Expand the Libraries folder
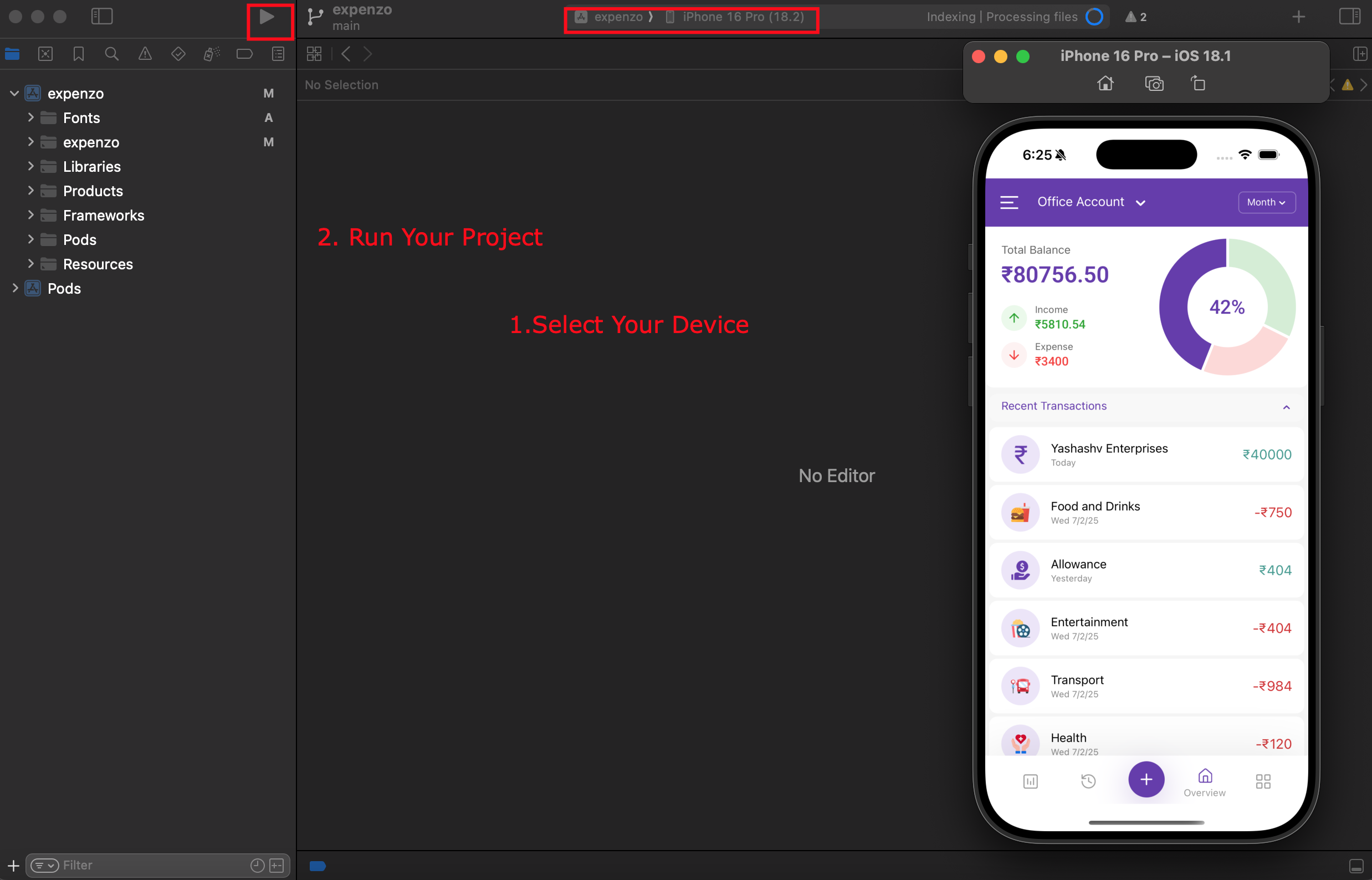 31,166
